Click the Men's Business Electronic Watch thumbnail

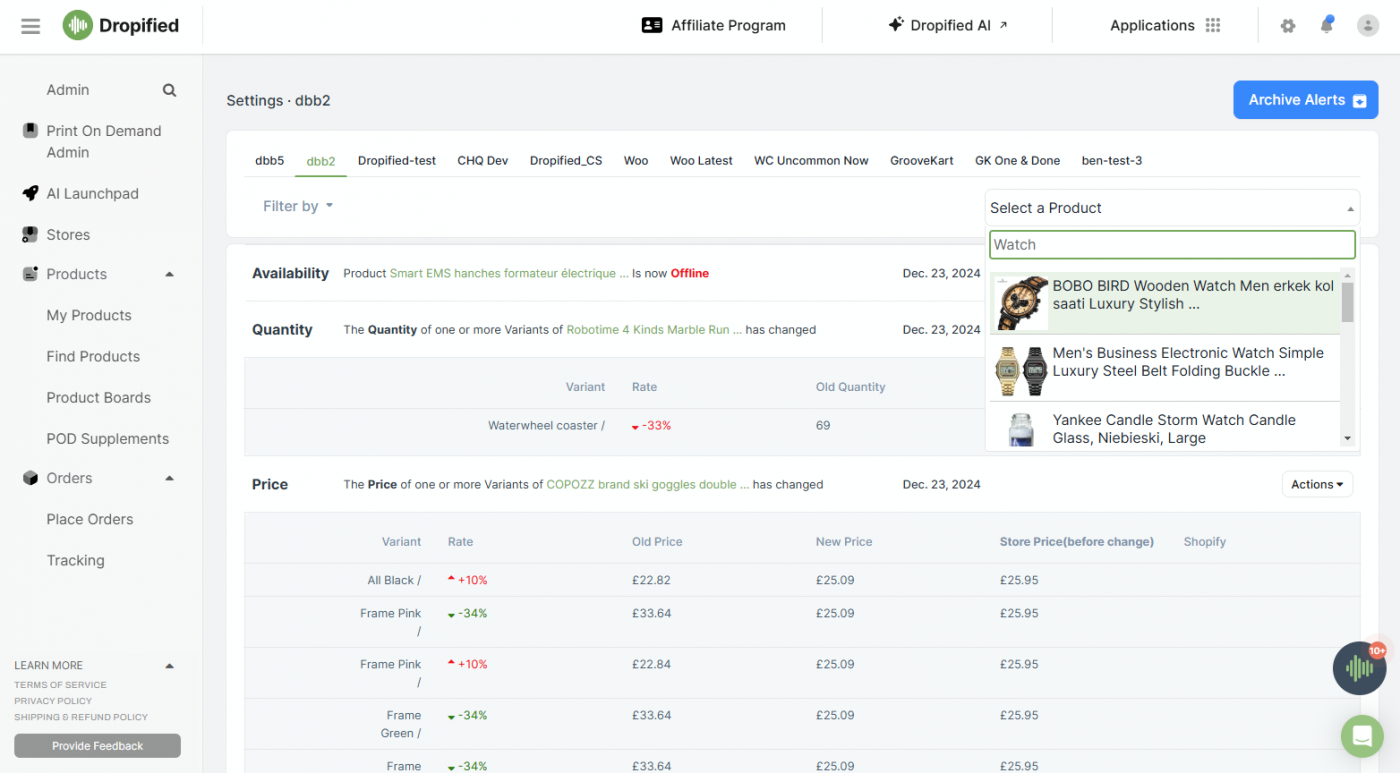point(1021,370)
